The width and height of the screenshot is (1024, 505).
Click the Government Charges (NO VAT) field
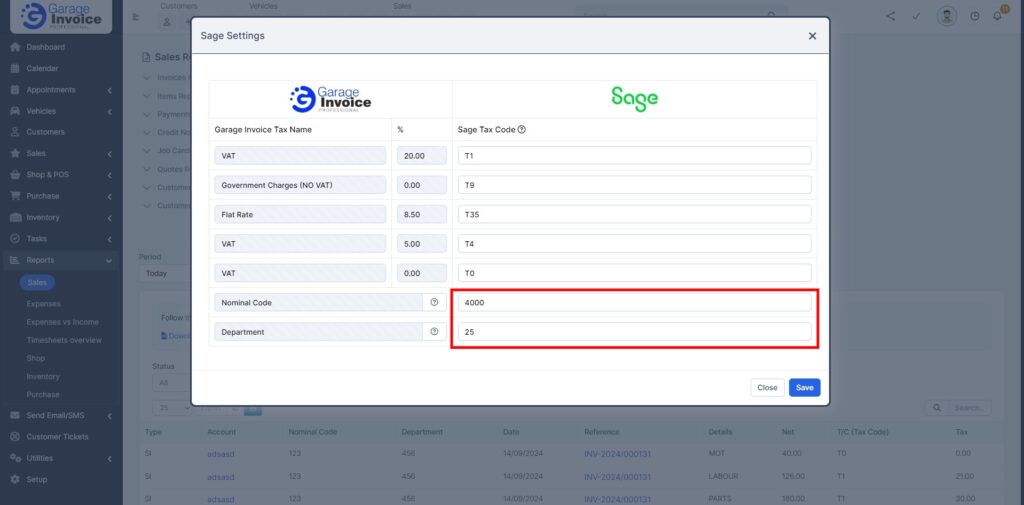(300, 185)
